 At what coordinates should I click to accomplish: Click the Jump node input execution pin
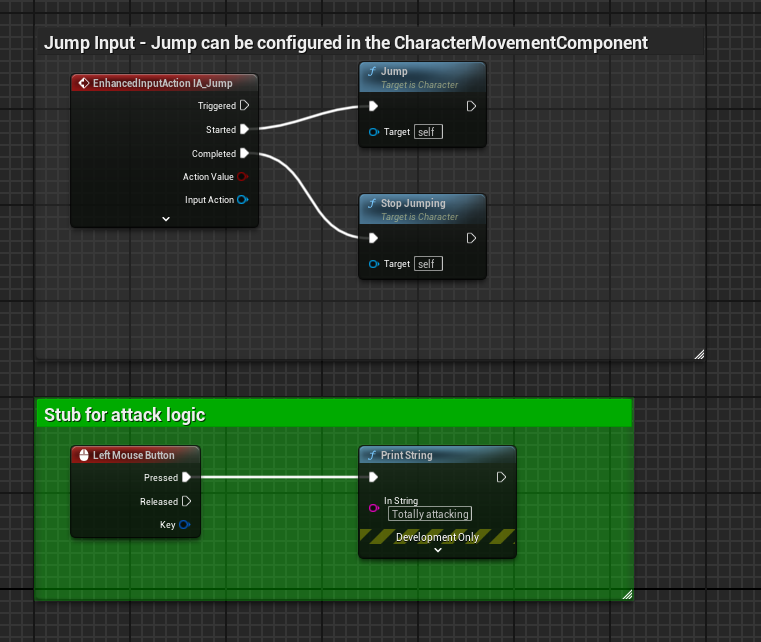[373, 106]
